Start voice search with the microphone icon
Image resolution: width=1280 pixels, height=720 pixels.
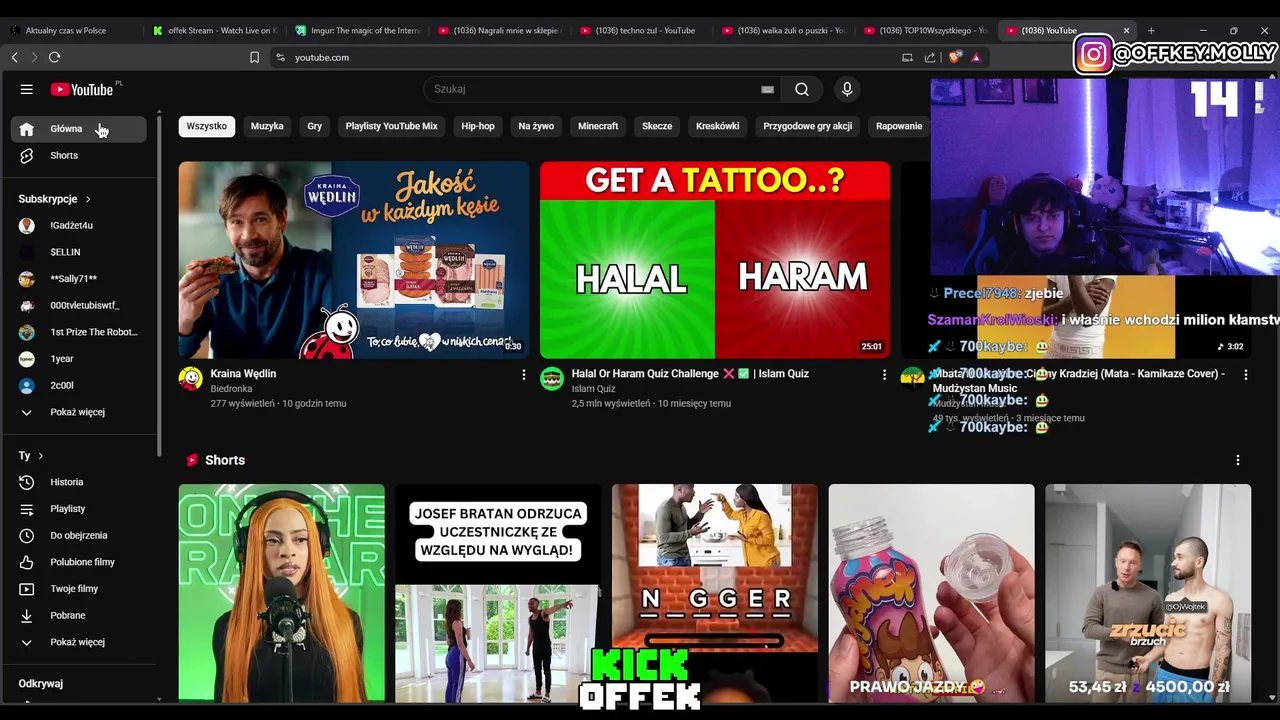pyautogui.click(x=847, y=89)
